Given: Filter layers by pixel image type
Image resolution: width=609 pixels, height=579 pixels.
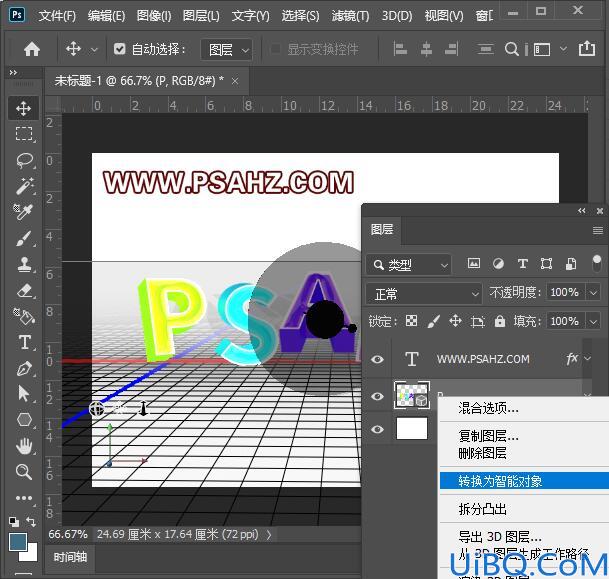Looking at the screenshot, I should pos(473,264).
